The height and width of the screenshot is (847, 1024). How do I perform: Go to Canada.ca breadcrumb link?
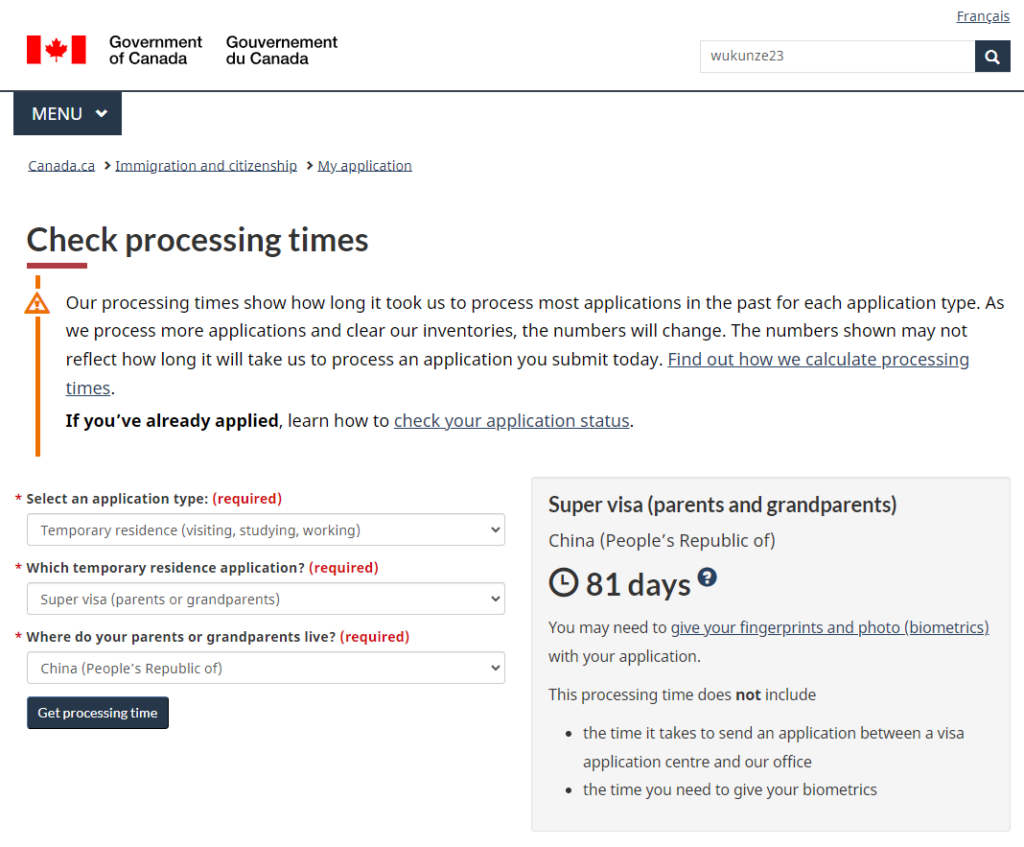61,166
